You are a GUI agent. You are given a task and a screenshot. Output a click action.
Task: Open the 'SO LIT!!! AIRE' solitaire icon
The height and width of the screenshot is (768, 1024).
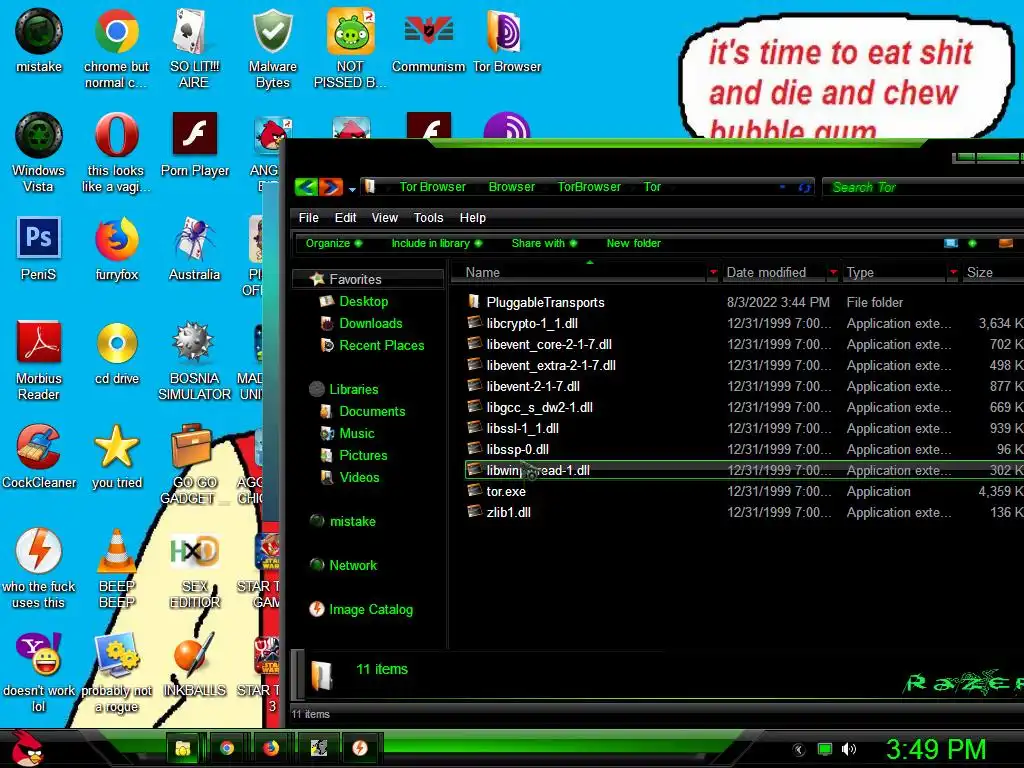click(194, 49)
